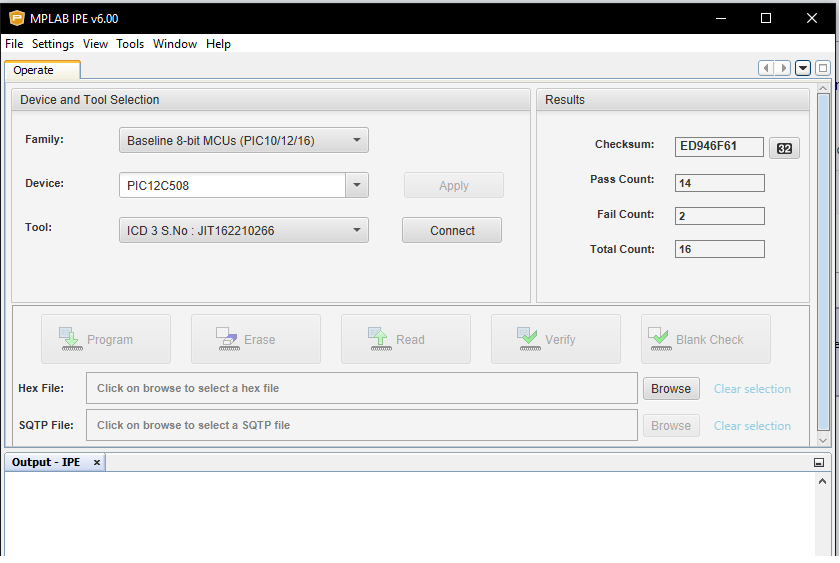The height and width of the screenshot is (563, 840).
Task: Click Browse for Hex File
Action: coord(671,388)
